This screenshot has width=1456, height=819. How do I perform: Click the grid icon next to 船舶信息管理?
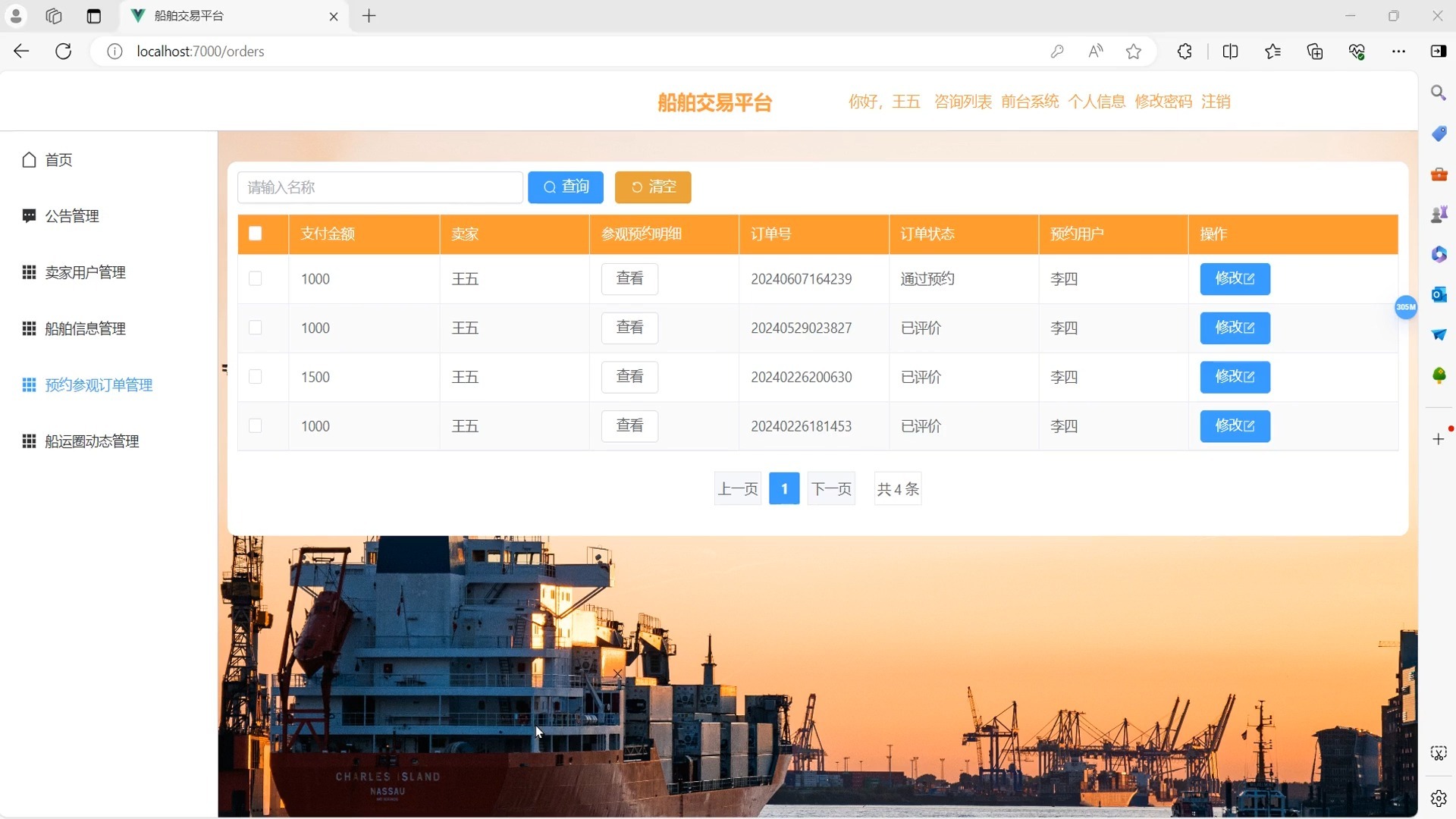(x=29, y=328)
